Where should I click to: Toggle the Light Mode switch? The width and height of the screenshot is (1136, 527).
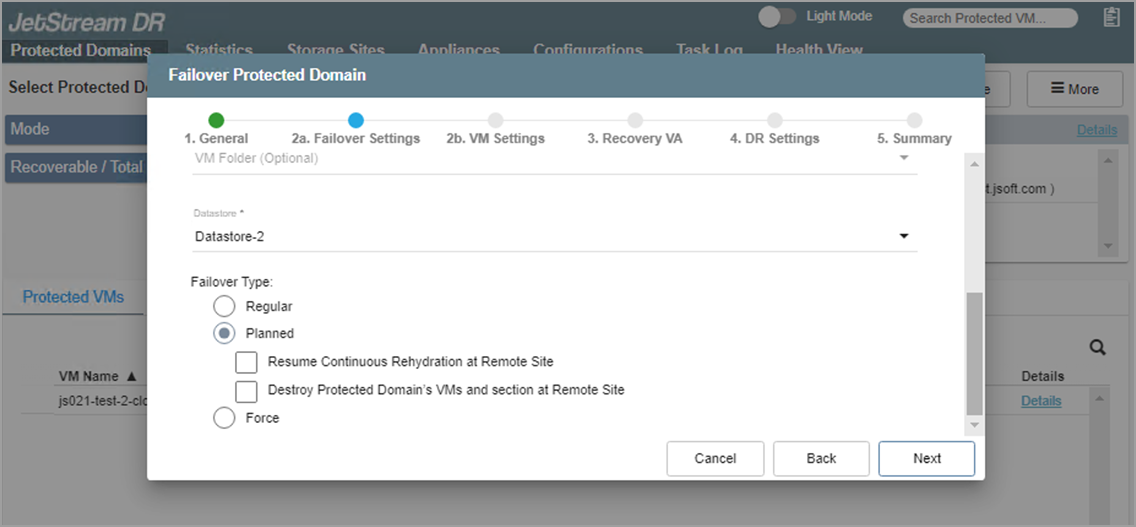tap(777, 17)
